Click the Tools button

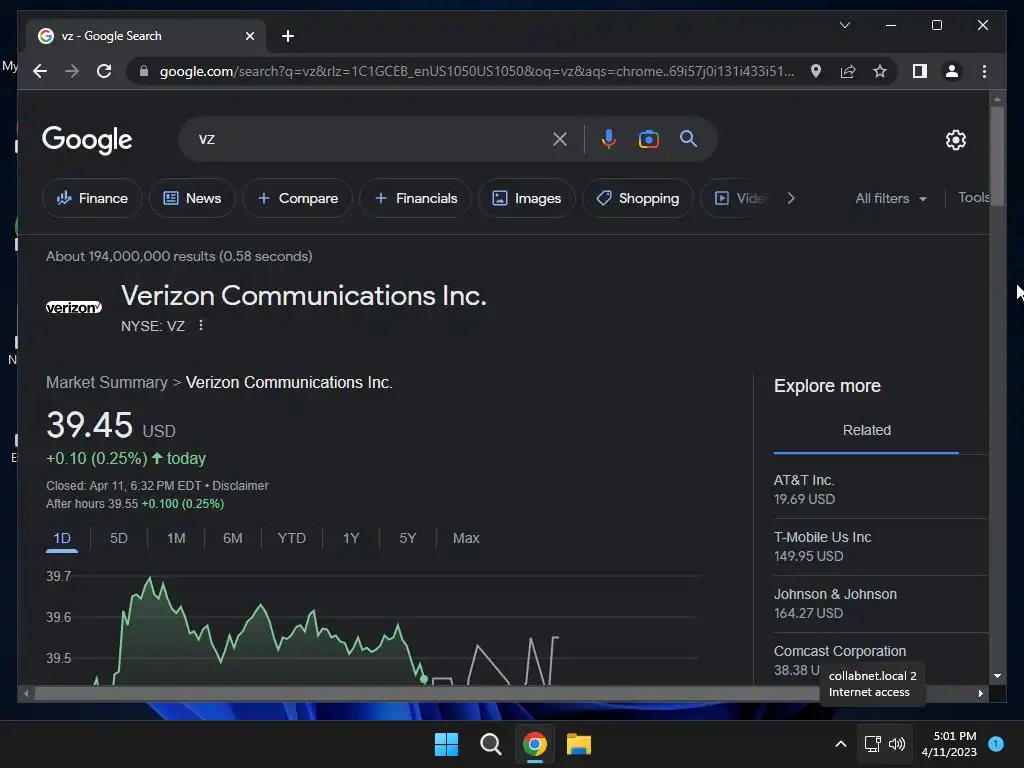click(x=974, y=197)
